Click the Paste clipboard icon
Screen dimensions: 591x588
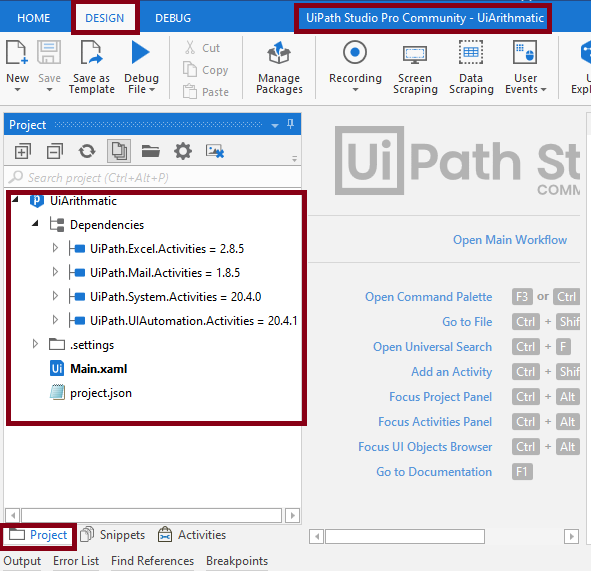[190, 92]
